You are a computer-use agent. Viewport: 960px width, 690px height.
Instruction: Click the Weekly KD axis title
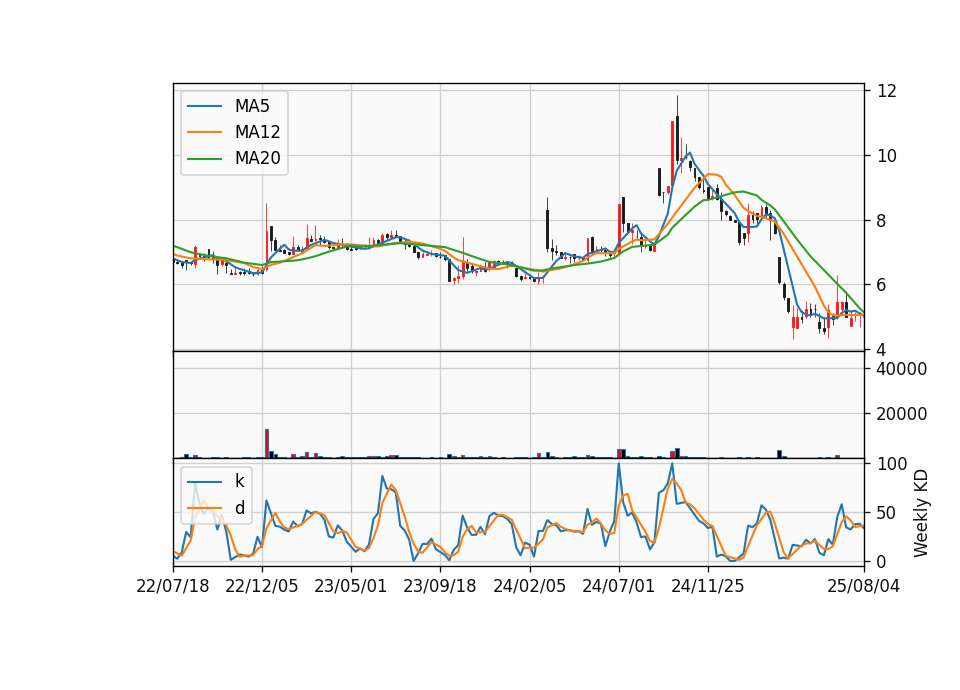pyautogui.click(x=921, y=513)
